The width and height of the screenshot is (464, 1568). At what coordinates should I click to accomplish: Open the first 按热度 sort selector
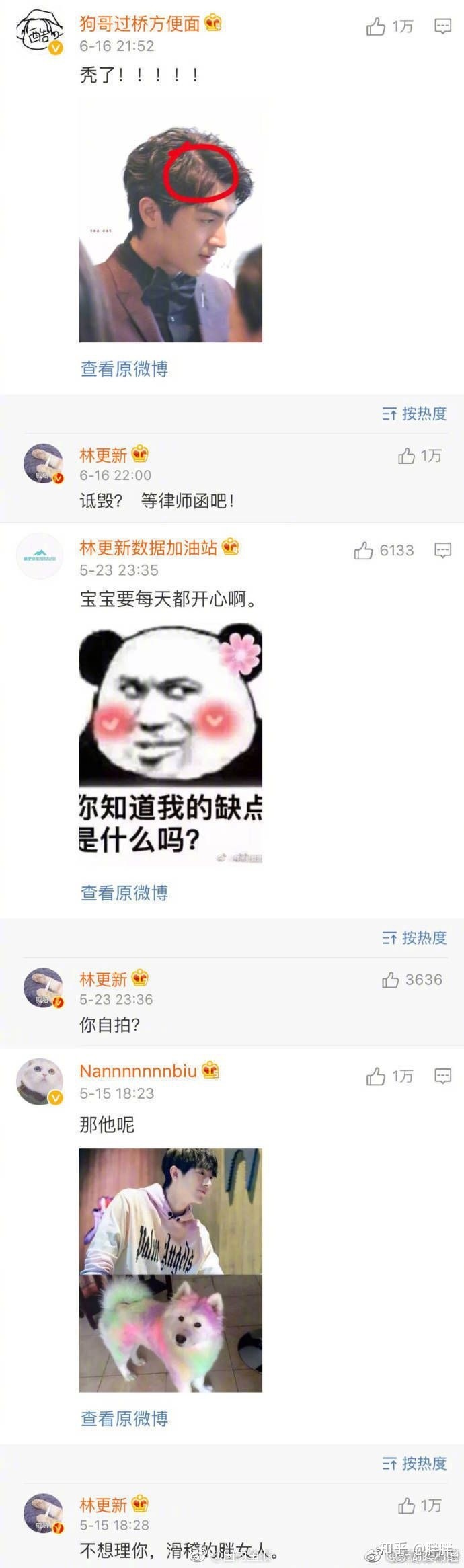pos(414,414)
